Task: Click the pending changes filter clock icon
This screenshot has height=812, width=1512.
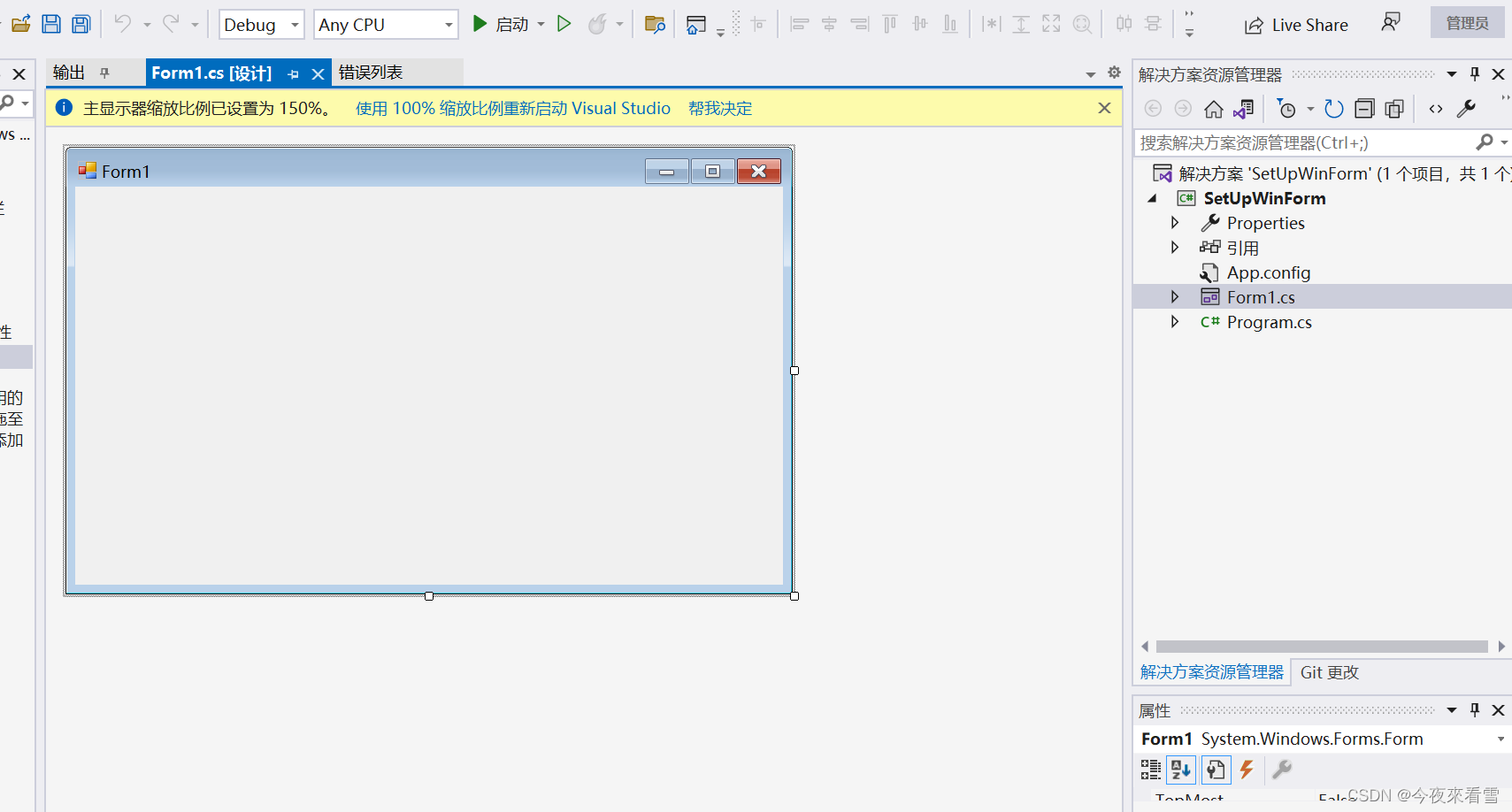Action: (x=1287, y=109)
